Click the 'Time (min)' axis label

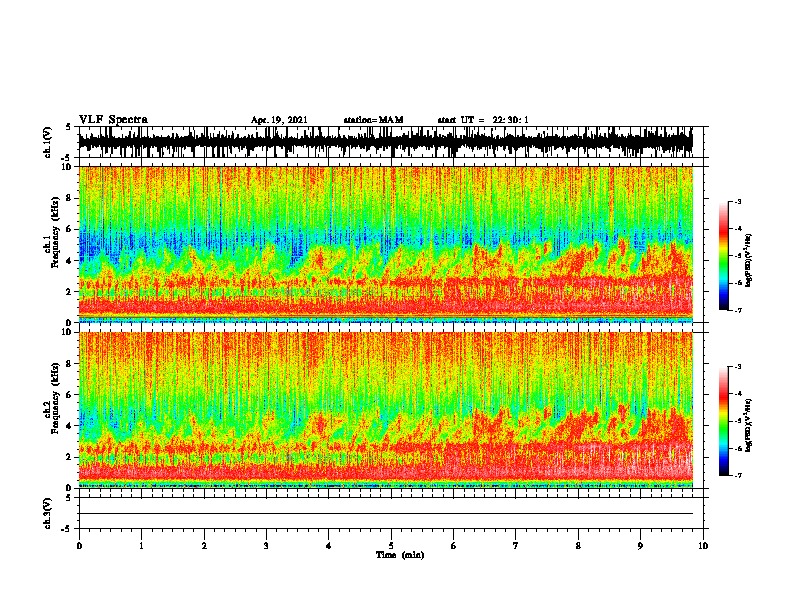tap(400, 555)
